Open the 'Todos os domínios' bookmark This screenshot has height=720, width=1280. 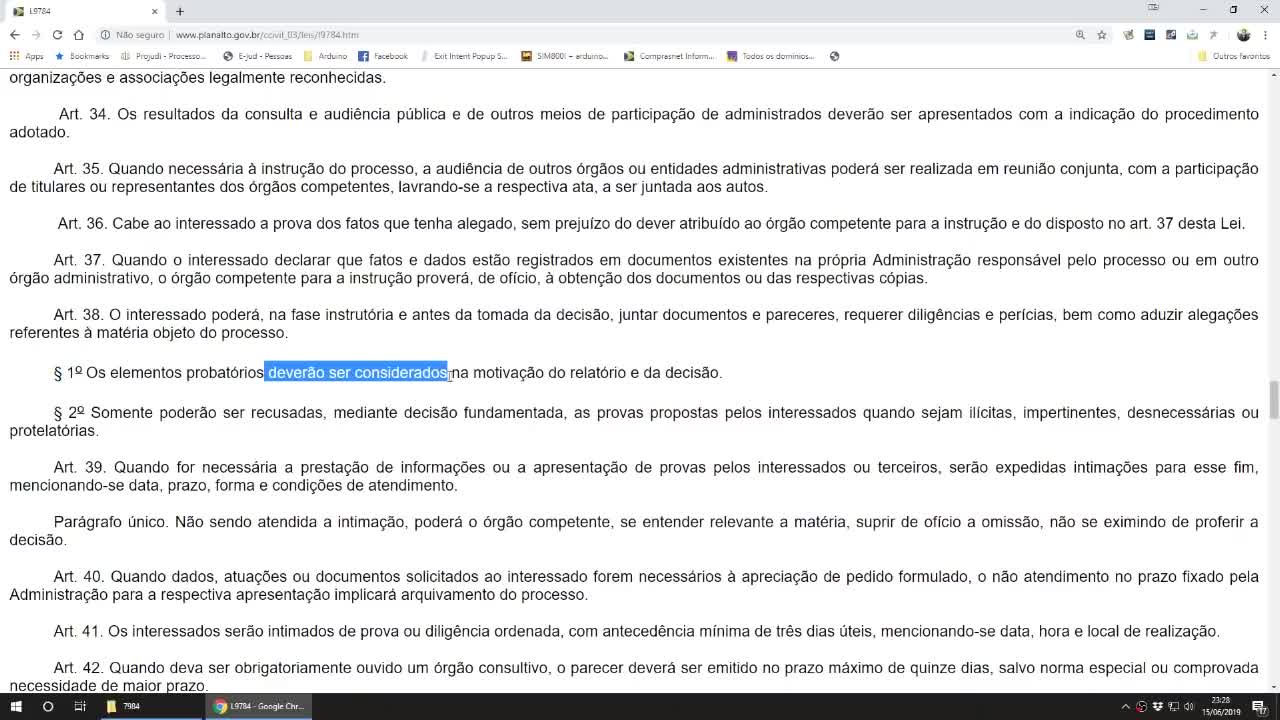click(x=771, y=56)
